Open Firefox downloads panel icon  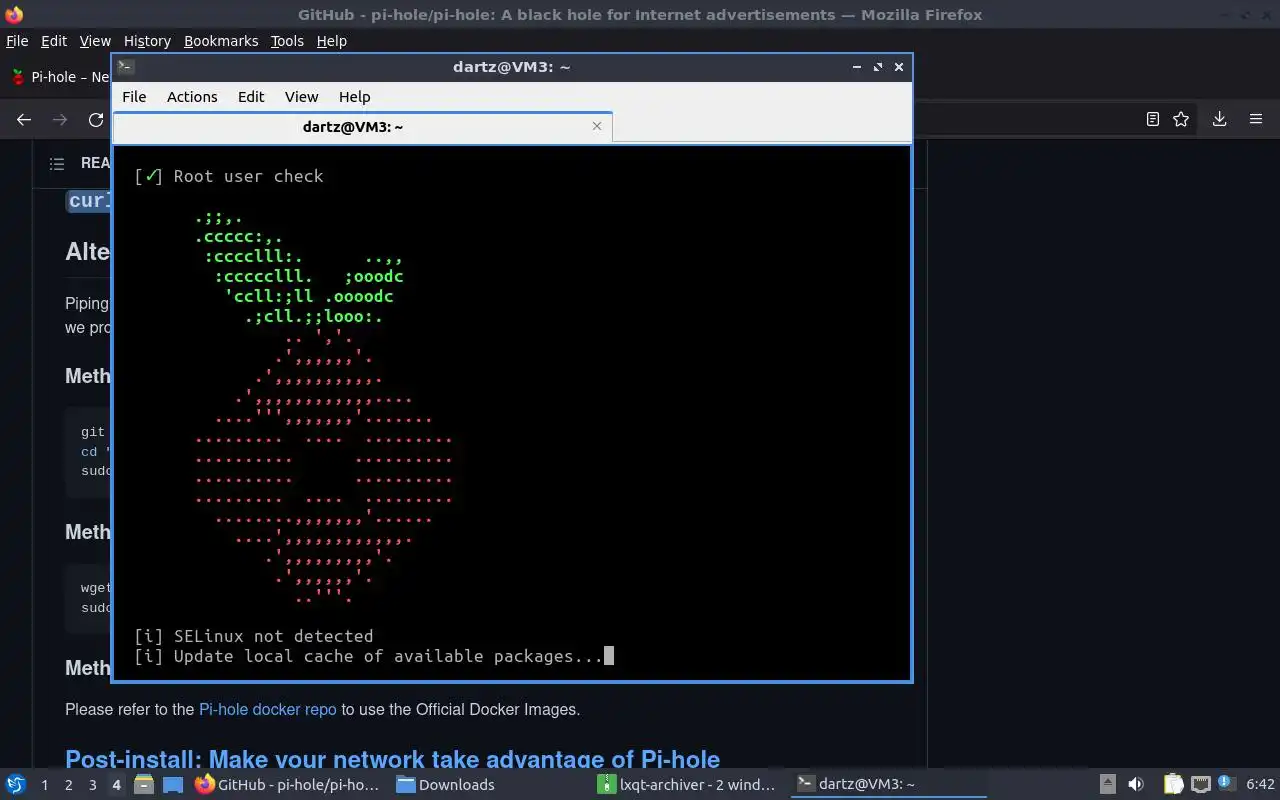coord(1219,119)
